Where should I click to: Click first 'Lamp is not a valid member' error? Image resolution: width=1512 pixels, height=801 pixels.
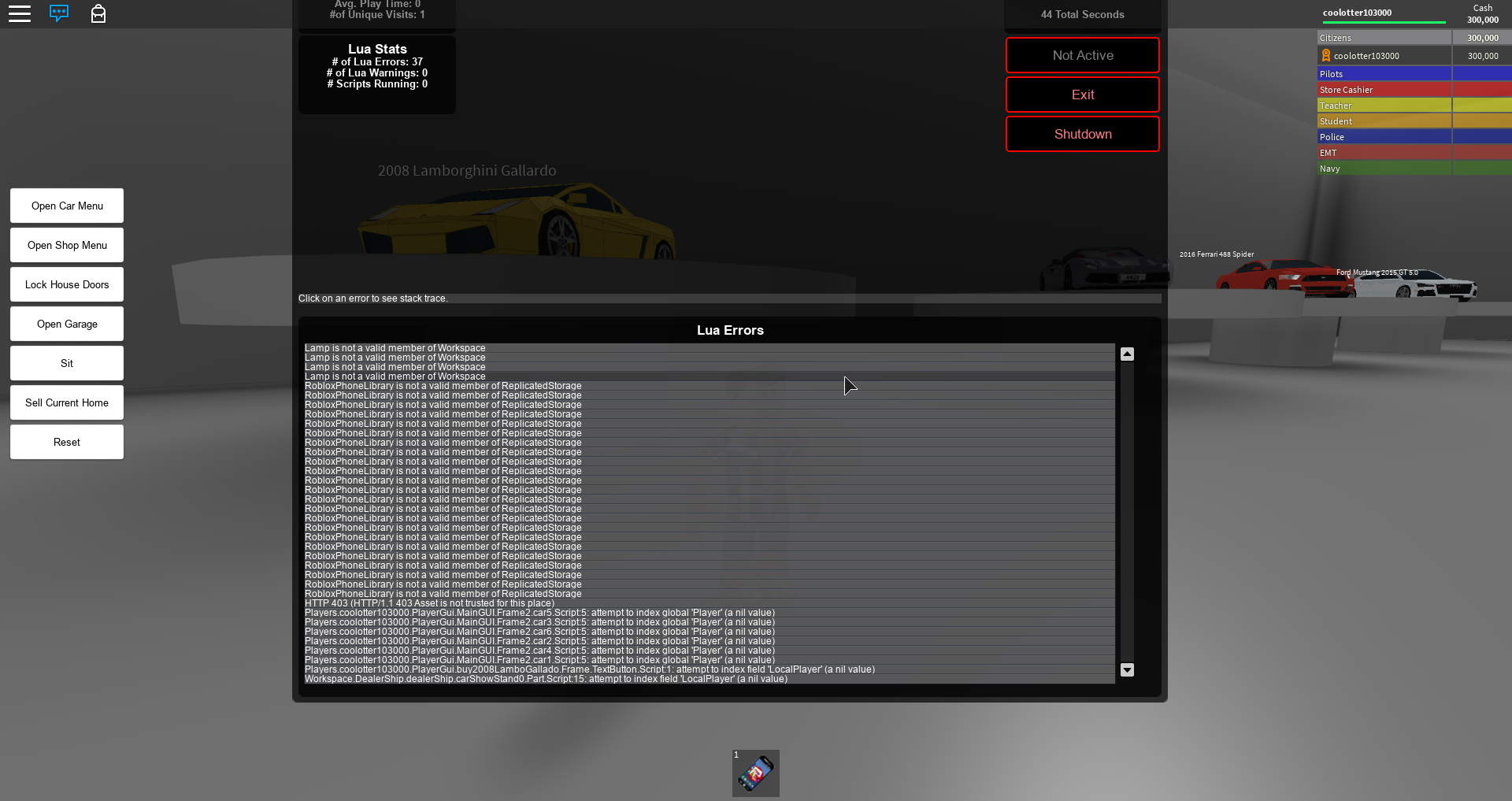710,348
